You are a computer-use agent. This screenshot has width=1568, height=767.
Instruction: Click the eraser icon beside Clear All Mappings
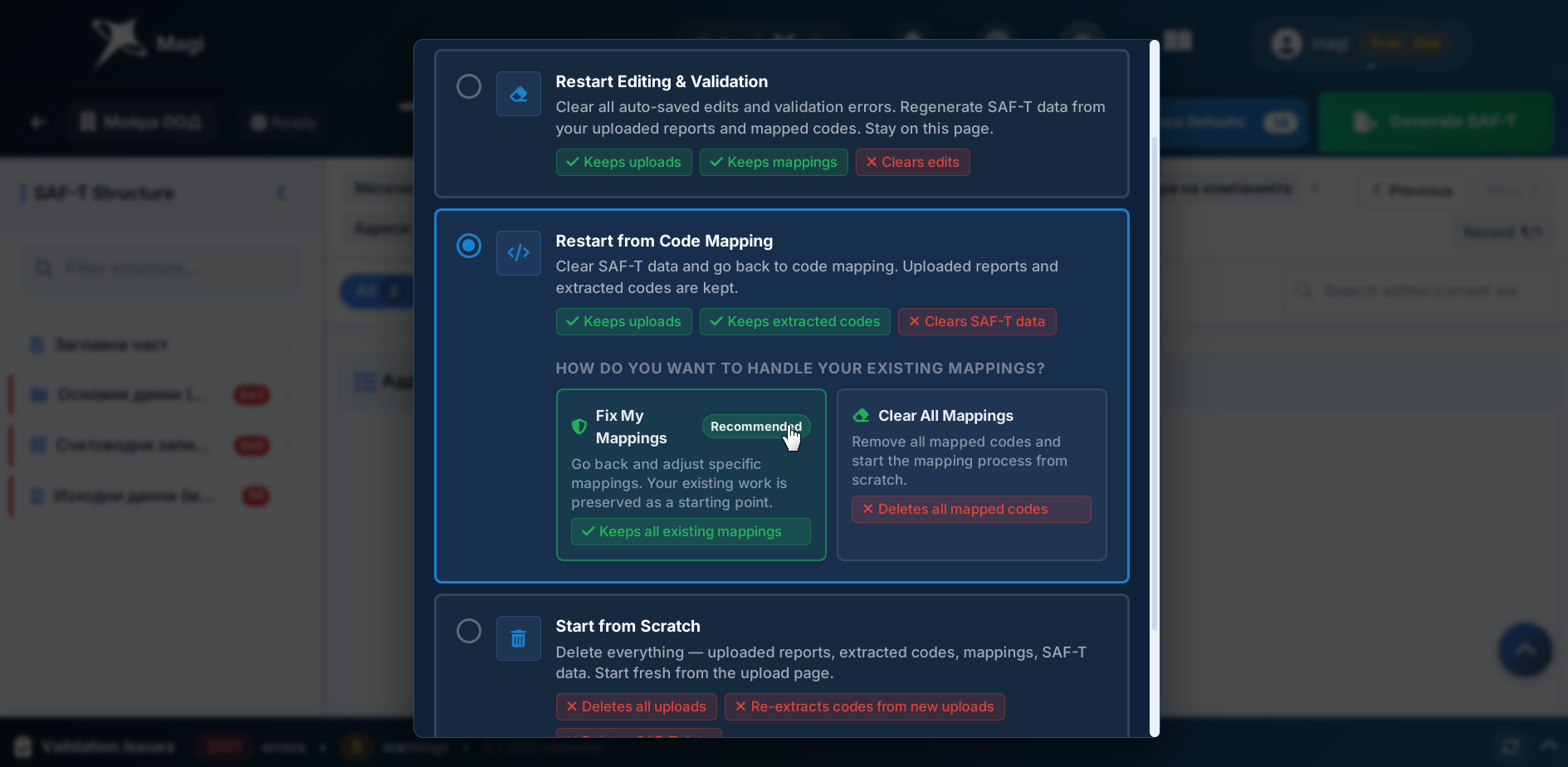862,415
